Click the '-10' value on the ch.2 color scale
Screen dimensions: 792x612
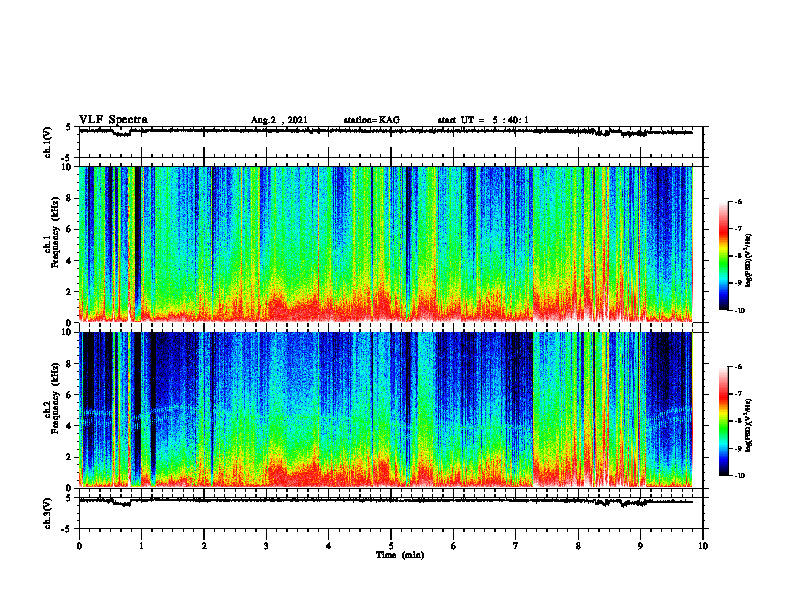740,476
